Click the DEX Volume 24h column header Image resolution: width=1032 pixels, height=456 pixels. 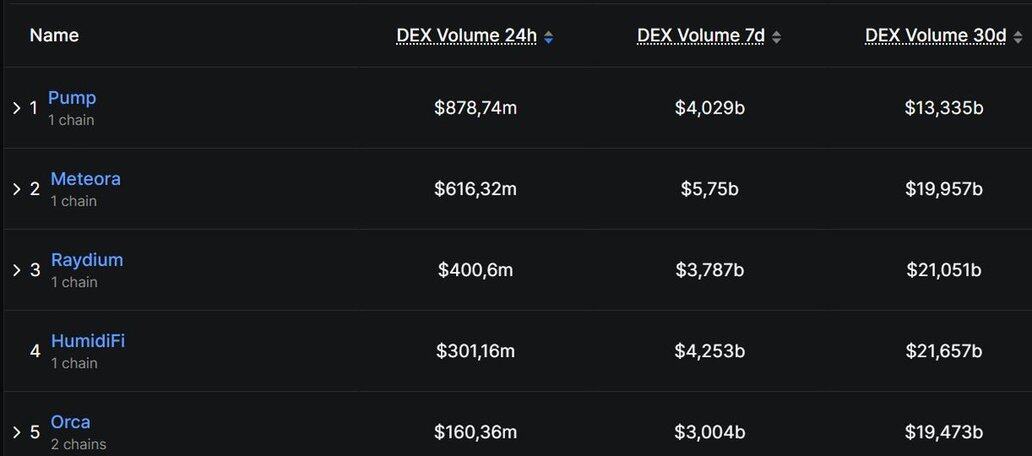tap(467, 36)
